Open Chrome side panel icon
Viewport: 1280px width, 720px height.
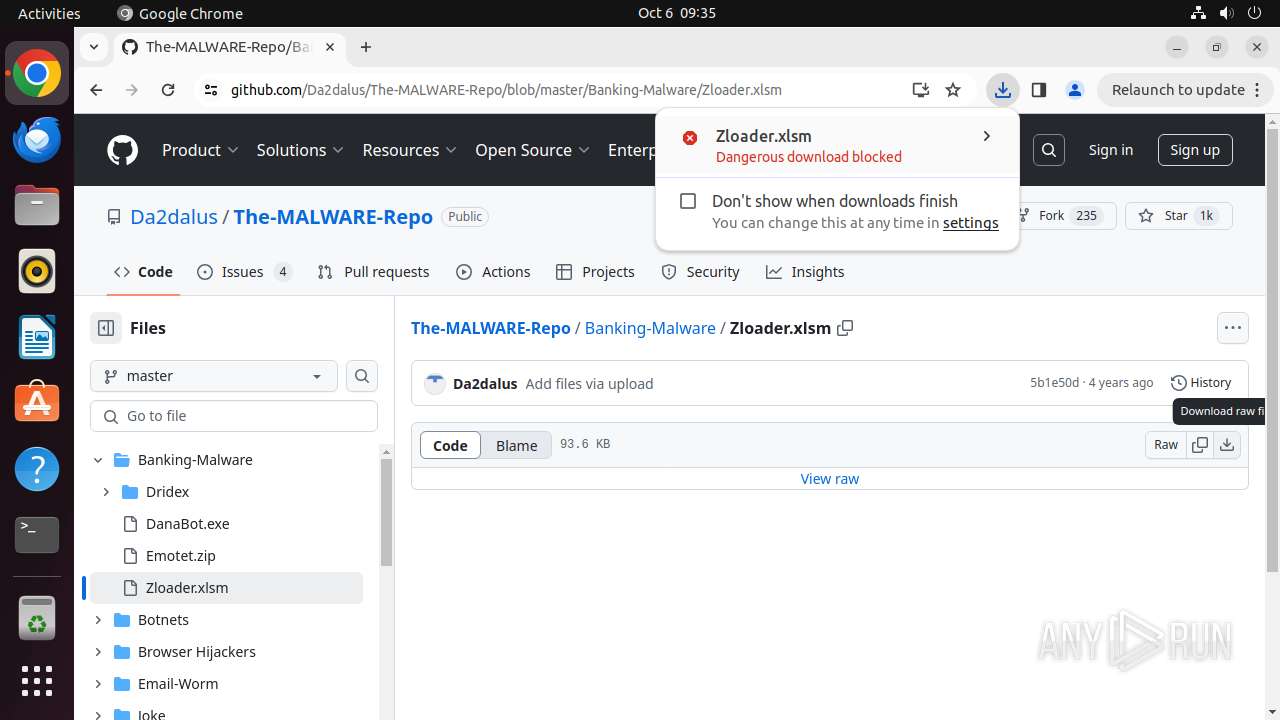click(x=1038, y=90)
